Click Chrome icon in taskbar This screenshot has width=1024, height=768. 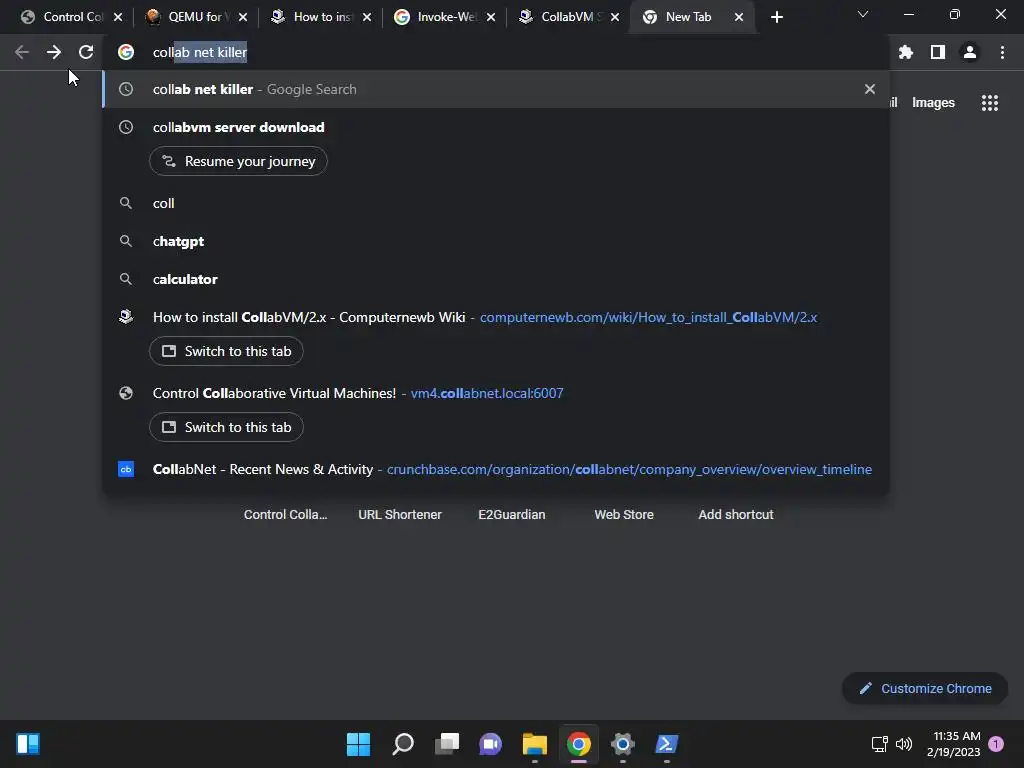click(579, 744)
